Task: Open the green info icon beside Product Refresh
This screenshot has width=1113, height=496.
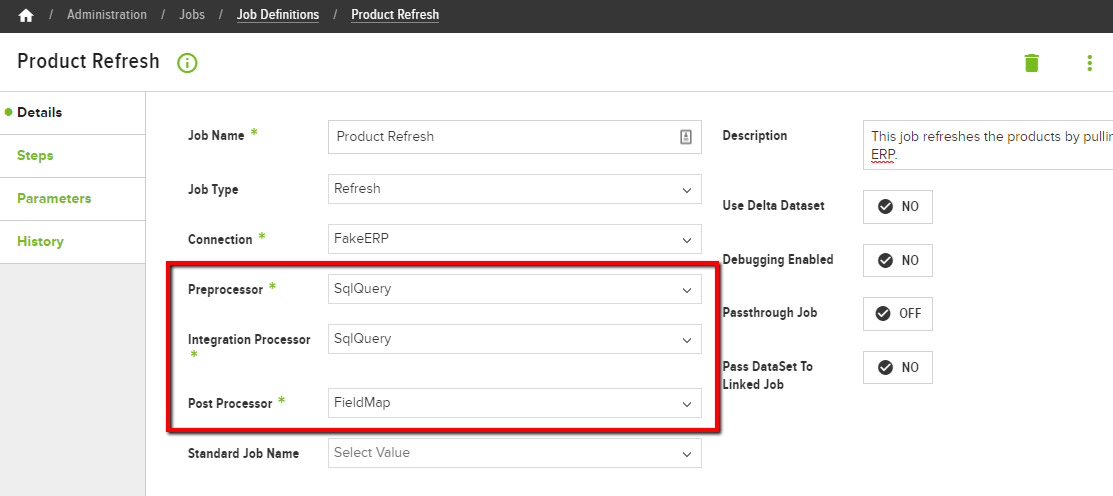Action: point(187,62)
